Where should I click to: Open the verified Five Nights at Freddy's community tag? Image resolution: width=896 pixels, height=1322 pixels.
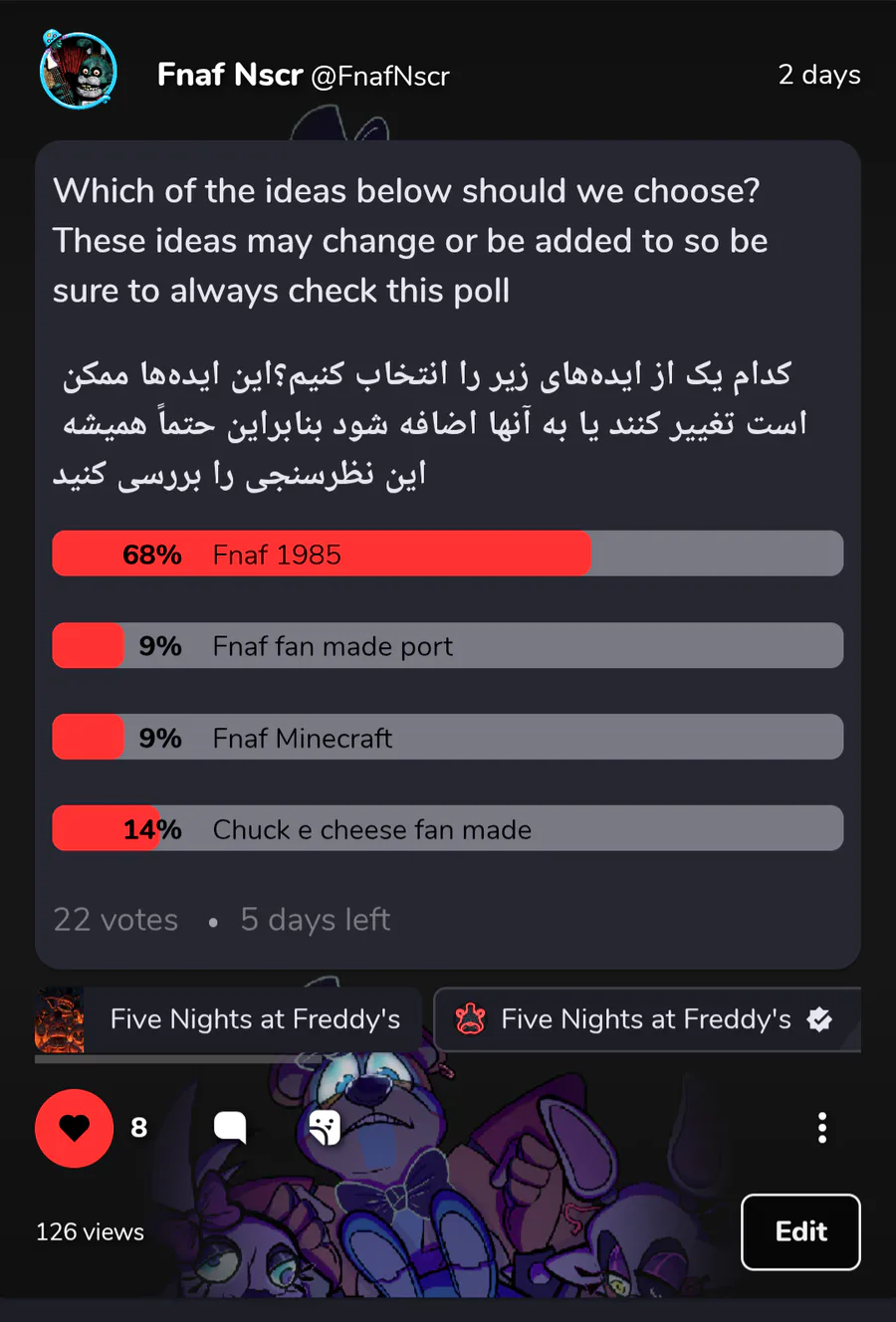coord(647,1019)
